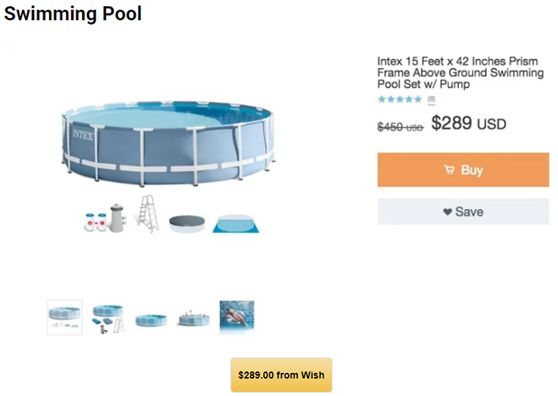Viewport: 558px width, 396px height.
Task: Click the shopping cart icon
Action: (449, 170)
